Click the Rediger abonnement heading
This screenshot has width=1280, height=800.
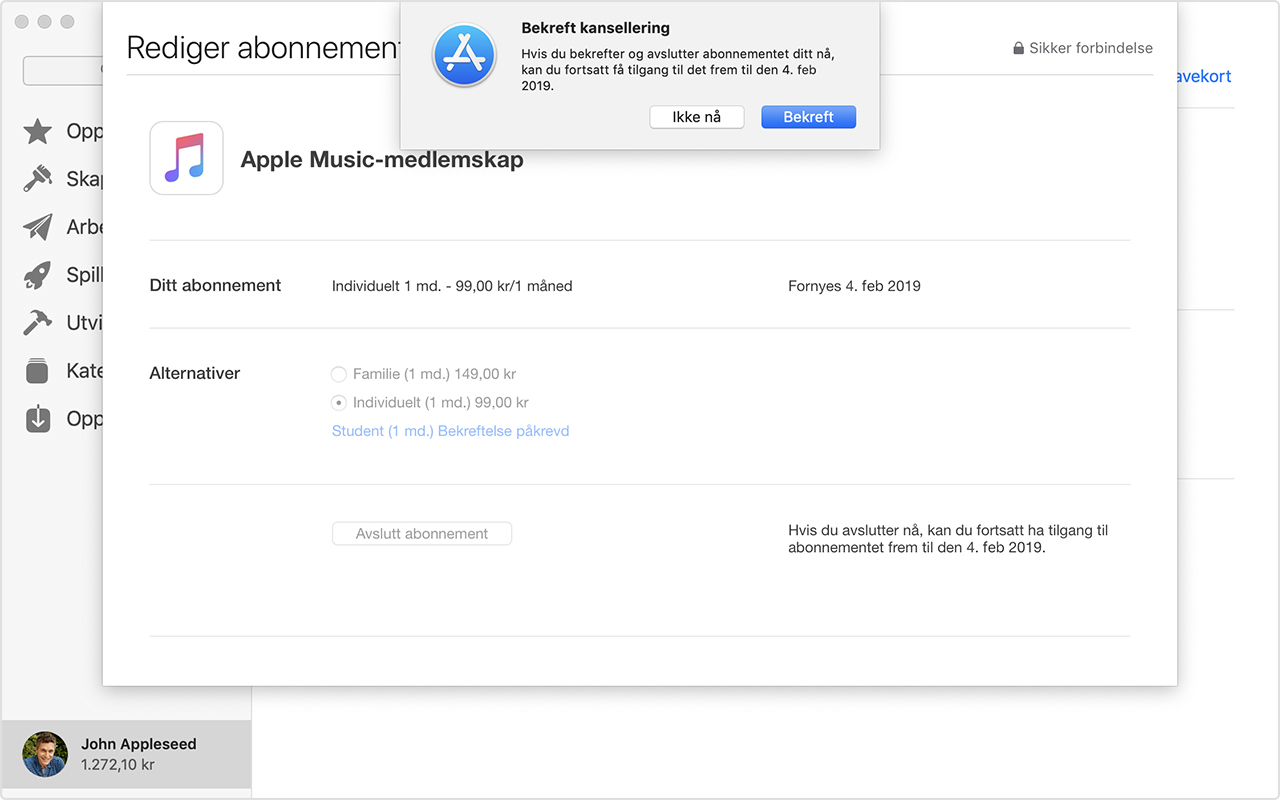pos(265,48)
